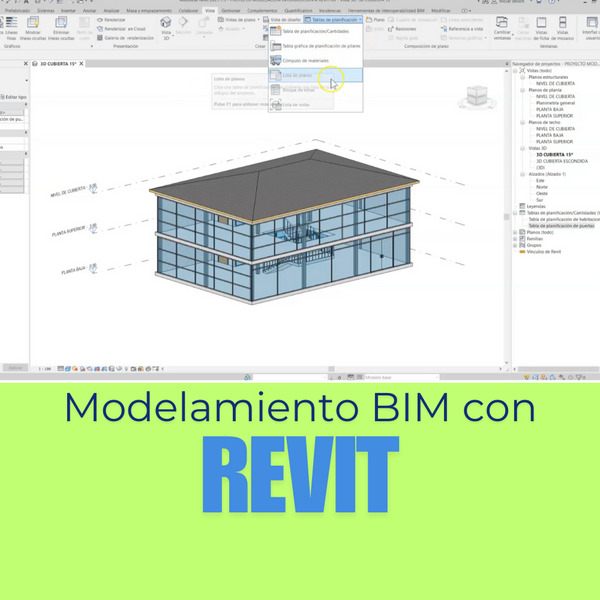Click the Vista de diseño button
Image resolution: width=600 pixels, height=600 pixels.
pos(282,20)
